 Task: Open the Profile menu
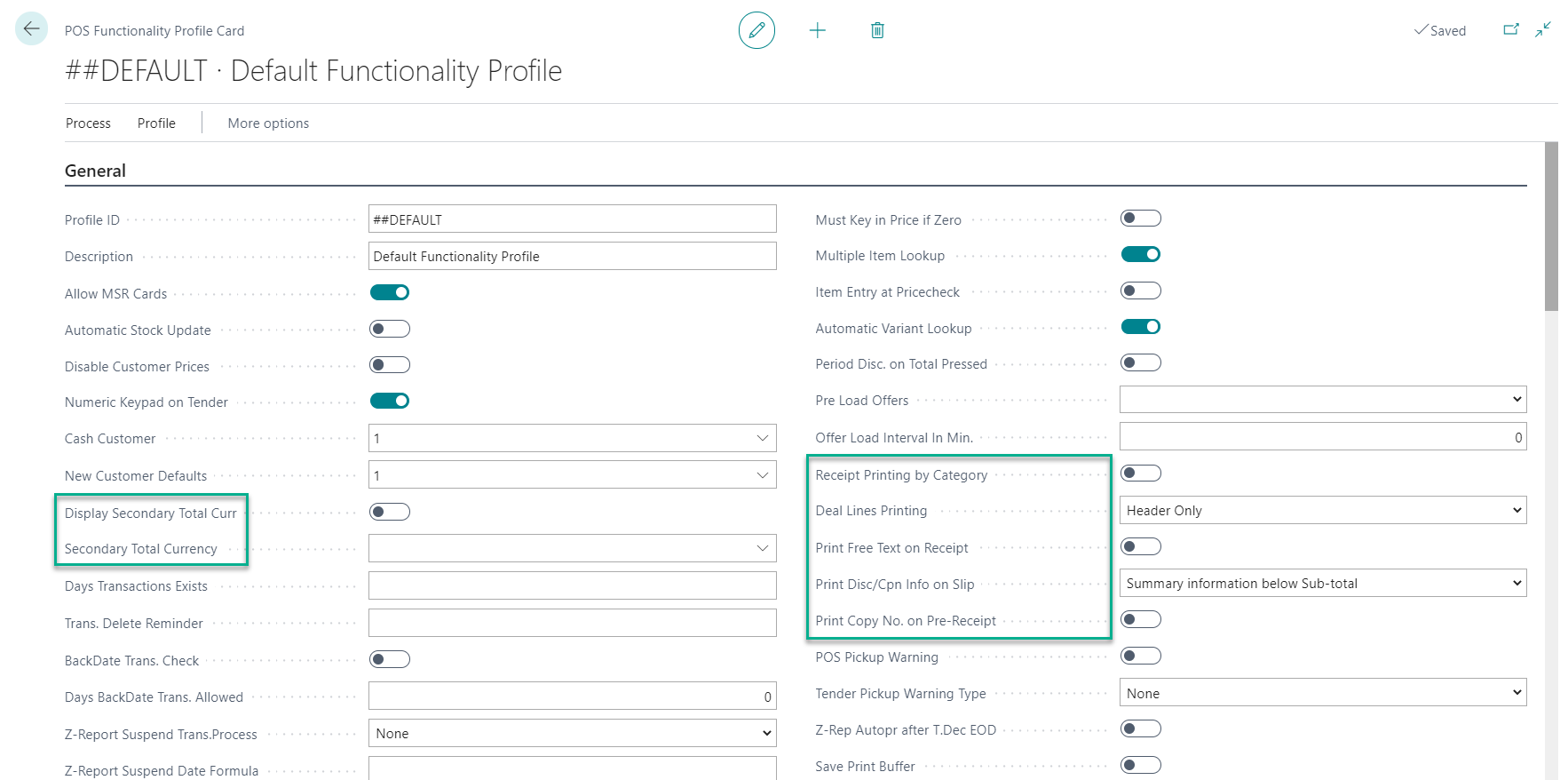coord(156,123)
